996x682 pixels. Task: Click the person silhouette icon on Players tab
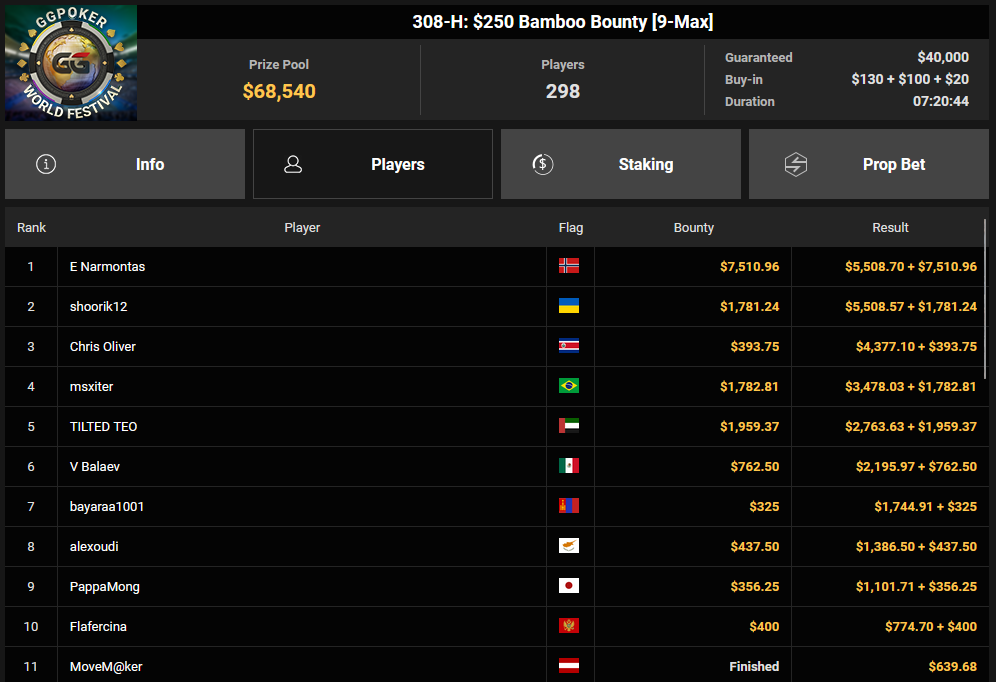tap(293, 164)
